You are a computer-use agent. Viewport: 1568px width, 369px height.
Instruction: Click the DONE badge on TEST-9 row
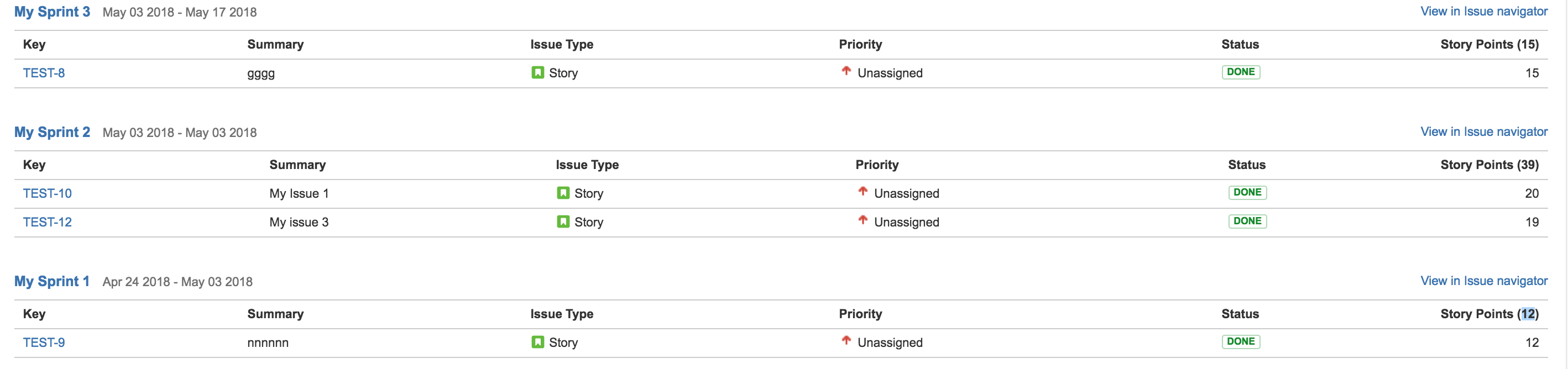tap(1241, 341)
